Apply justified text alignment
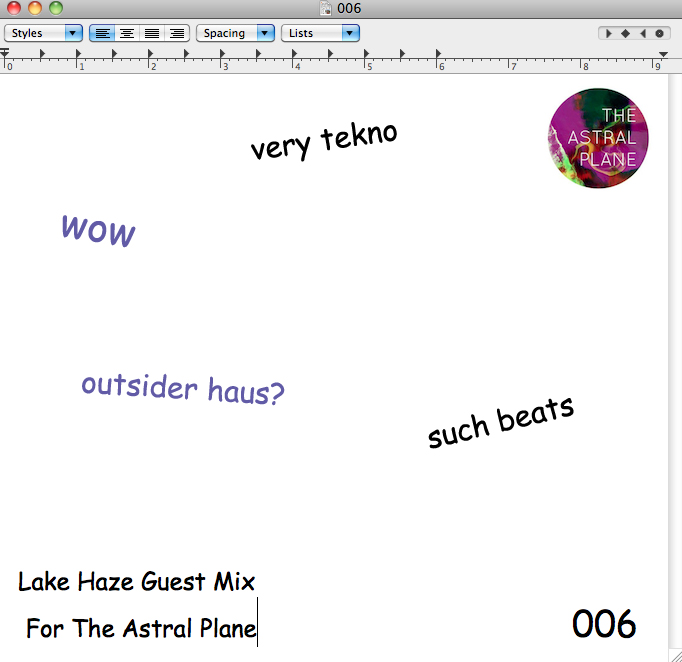 click(x=152, y=33)
